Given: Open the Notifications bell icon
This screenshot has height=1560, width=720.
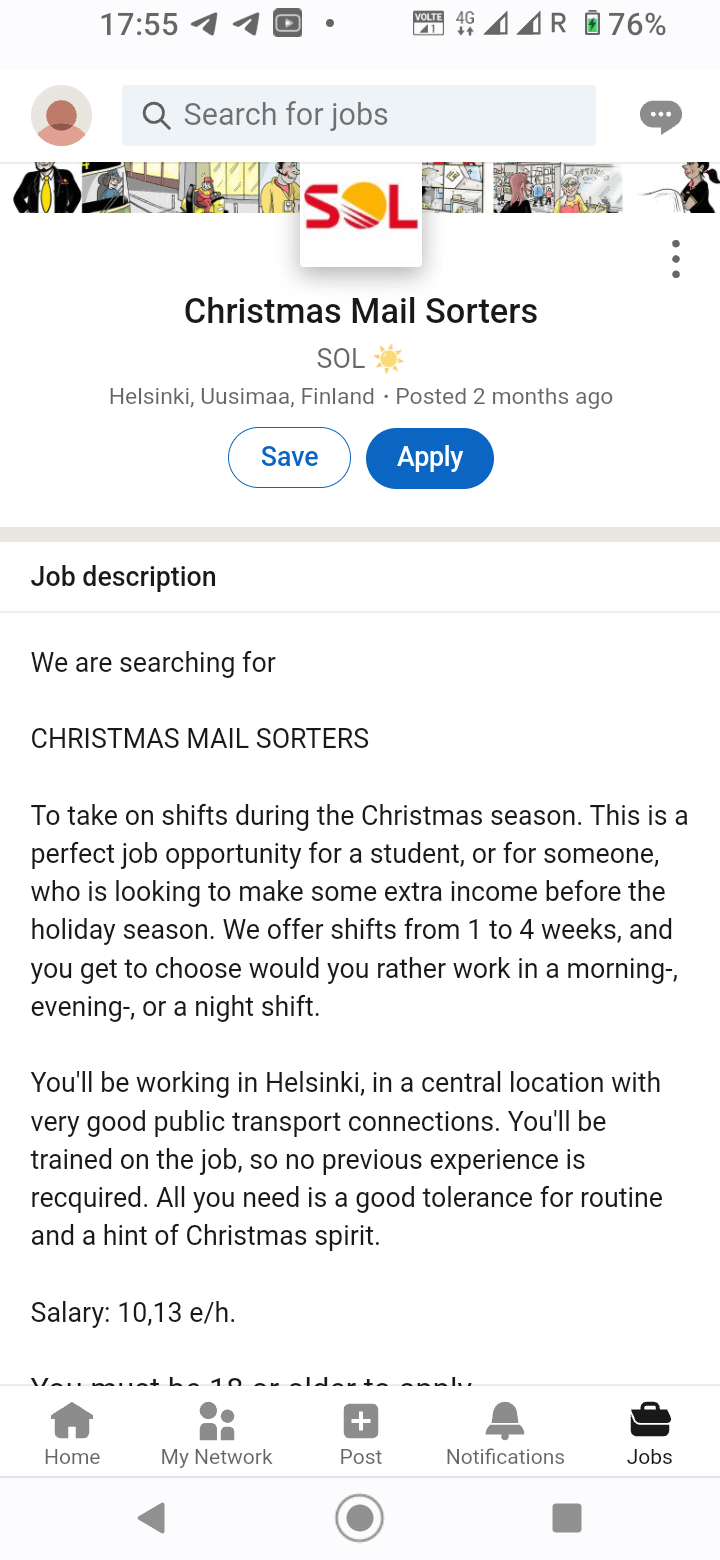Looking at the screenshot, I should 505,1420.
